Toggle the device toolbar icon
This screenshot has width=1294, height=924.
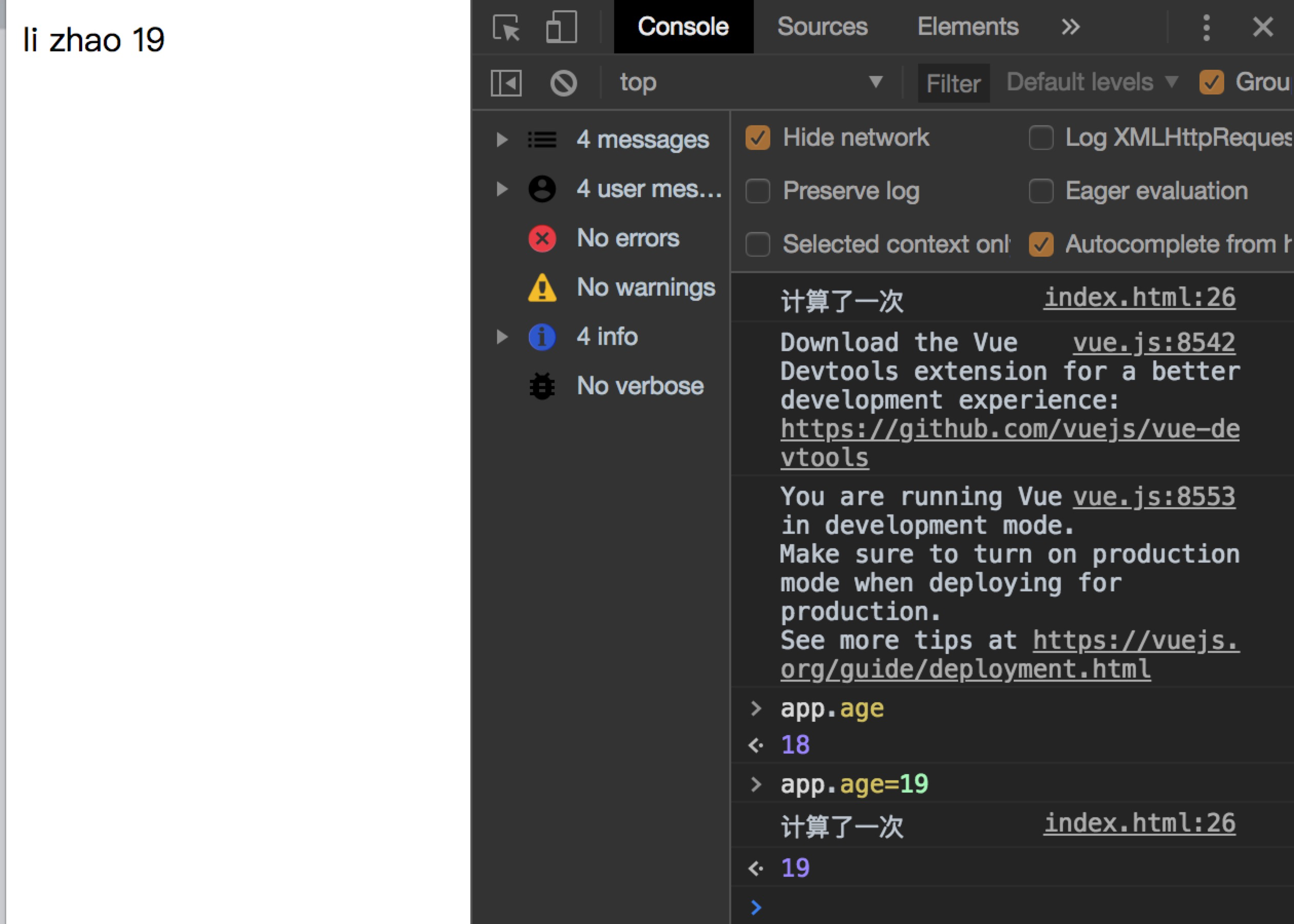pyautogui.click(x=561, y=27)
